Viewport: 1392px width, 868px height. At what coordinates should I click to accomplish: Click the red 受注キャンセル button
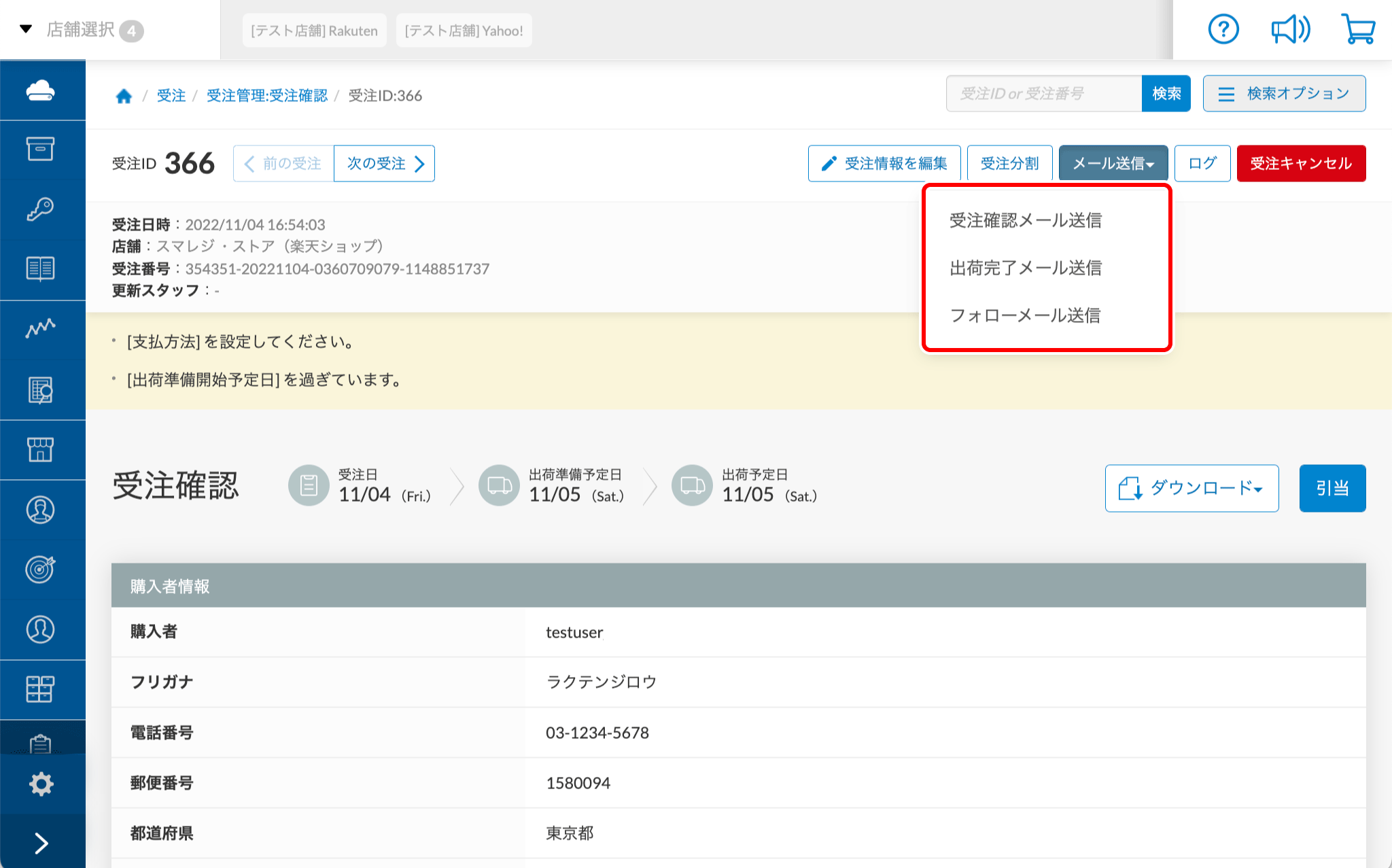pyautogui.click(x=1300, y=164)
